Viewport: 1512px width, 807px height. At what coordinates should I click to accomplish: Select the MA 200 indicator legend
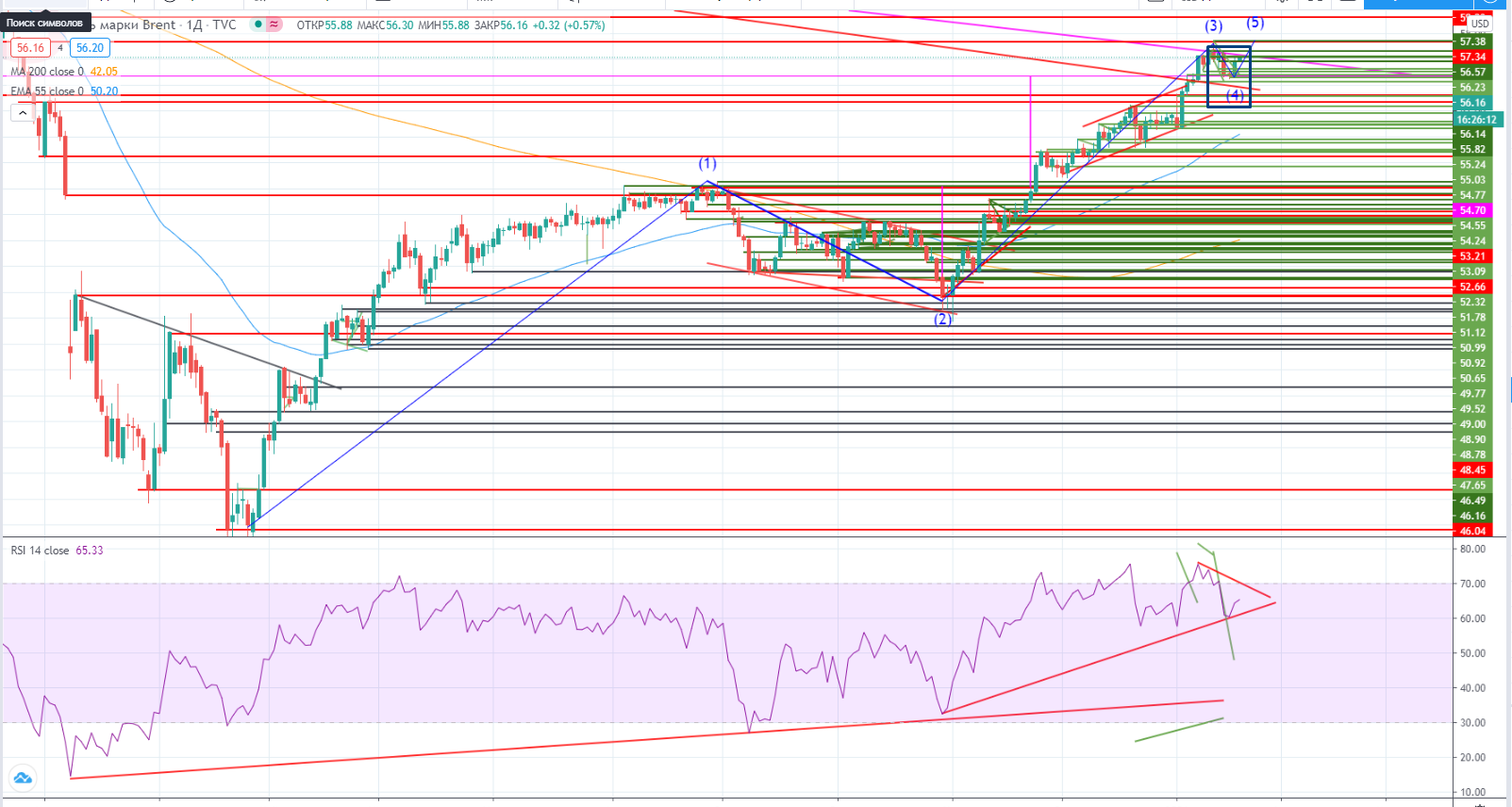pyautogui.click(x=47, y=72)
